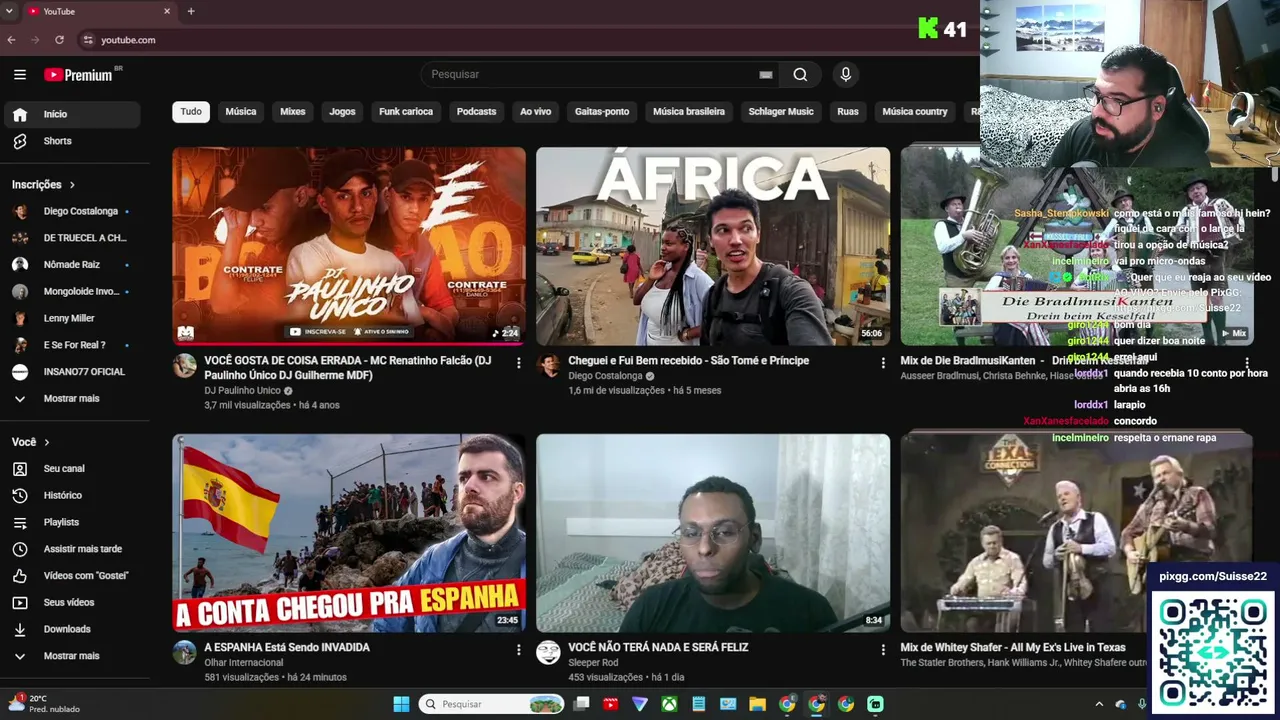Screen dimensions: 1280x720
Task: Click the YouTube Premium logo
Action: tap(79, 75)
